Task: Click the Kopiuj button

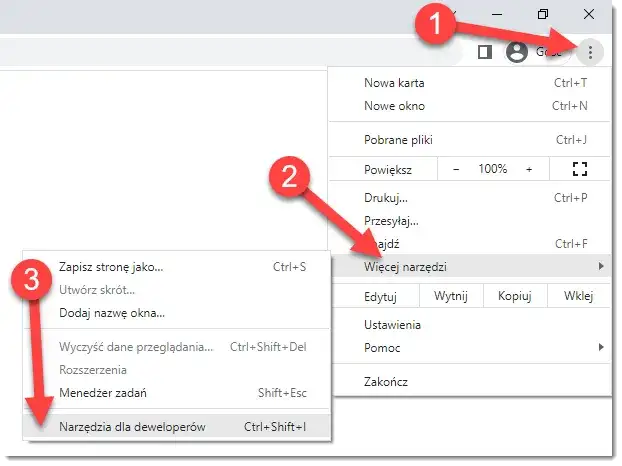Action: (x=515, y=296)
